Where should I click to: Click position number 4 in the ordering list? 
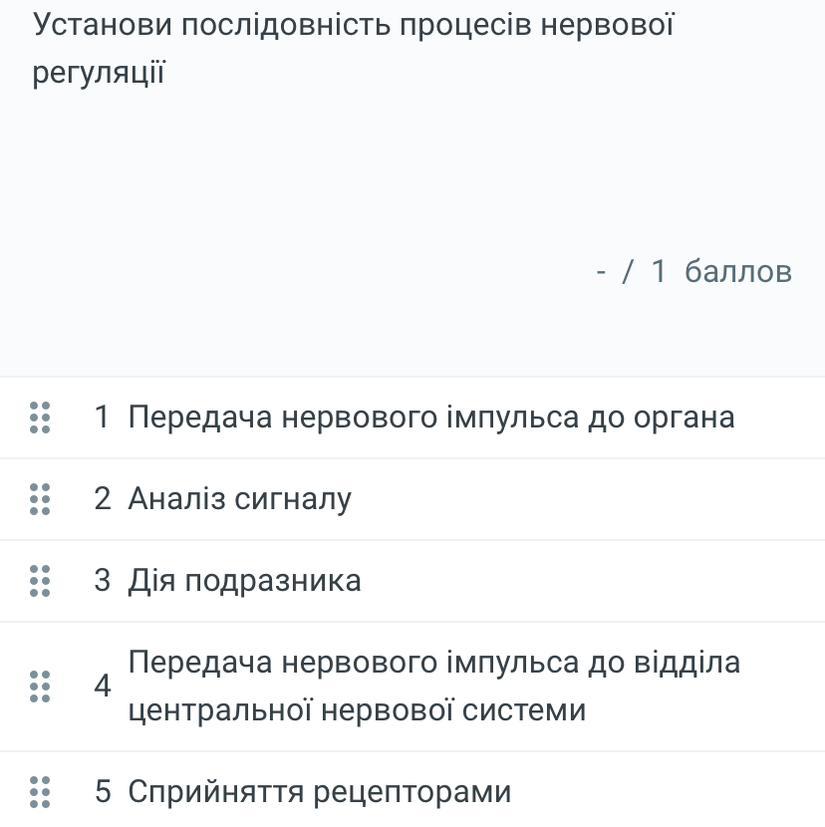[102, 686]
